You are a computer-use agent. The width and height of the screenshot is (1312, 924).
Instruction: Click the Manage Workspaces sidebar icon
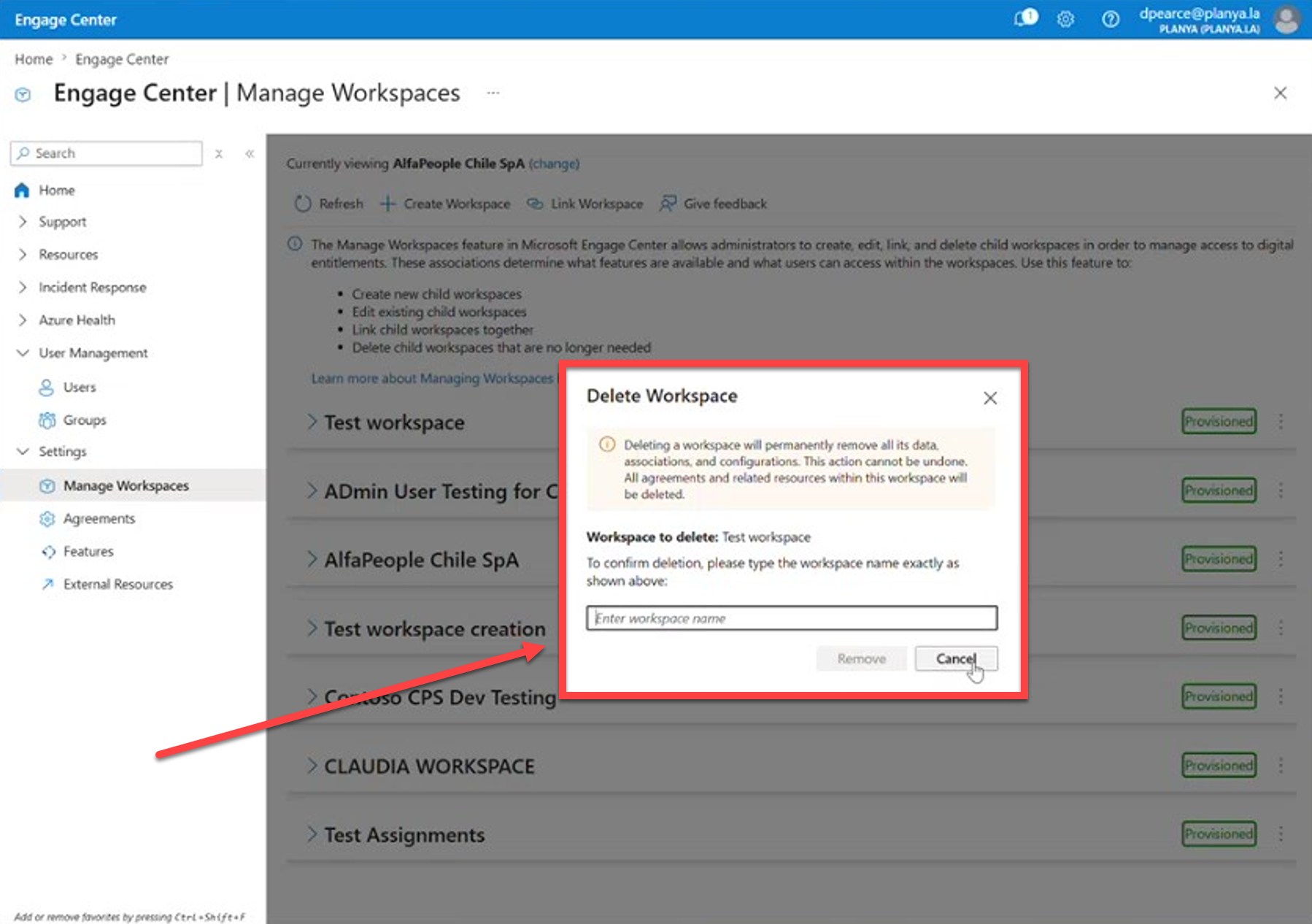pyautogui.click(x=47, y=486)
